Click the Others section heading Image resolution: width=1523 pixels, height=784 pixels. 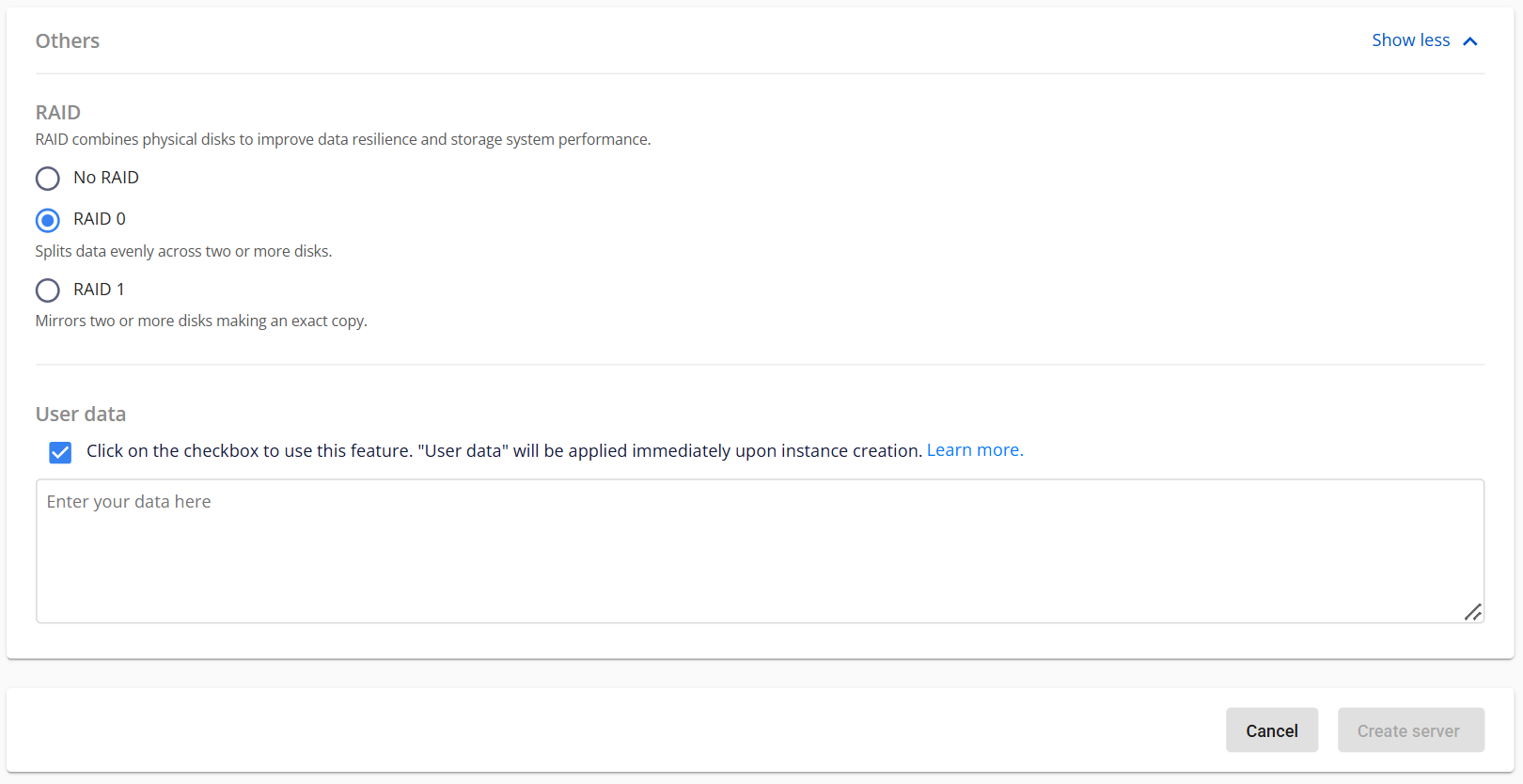[68, 41]
